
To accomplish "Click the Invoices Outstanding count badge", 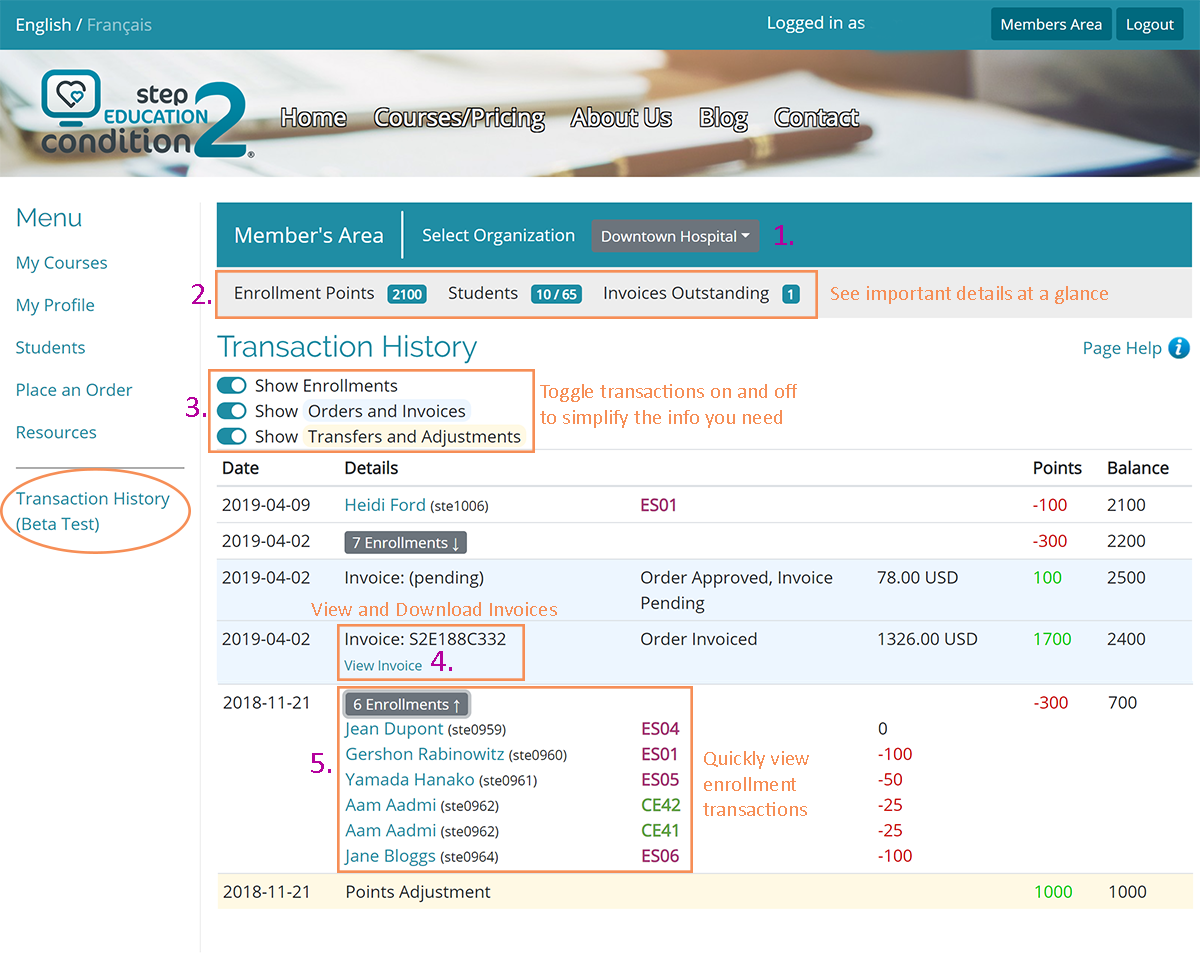I will 790,294.
